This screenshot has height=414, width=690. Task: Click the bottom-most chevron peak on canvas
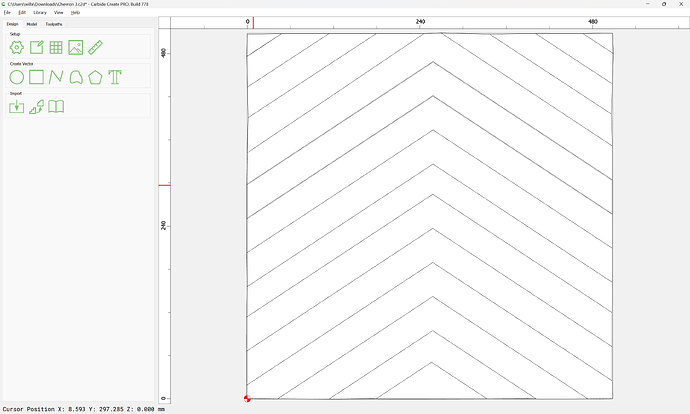click(x=432, y=363)
